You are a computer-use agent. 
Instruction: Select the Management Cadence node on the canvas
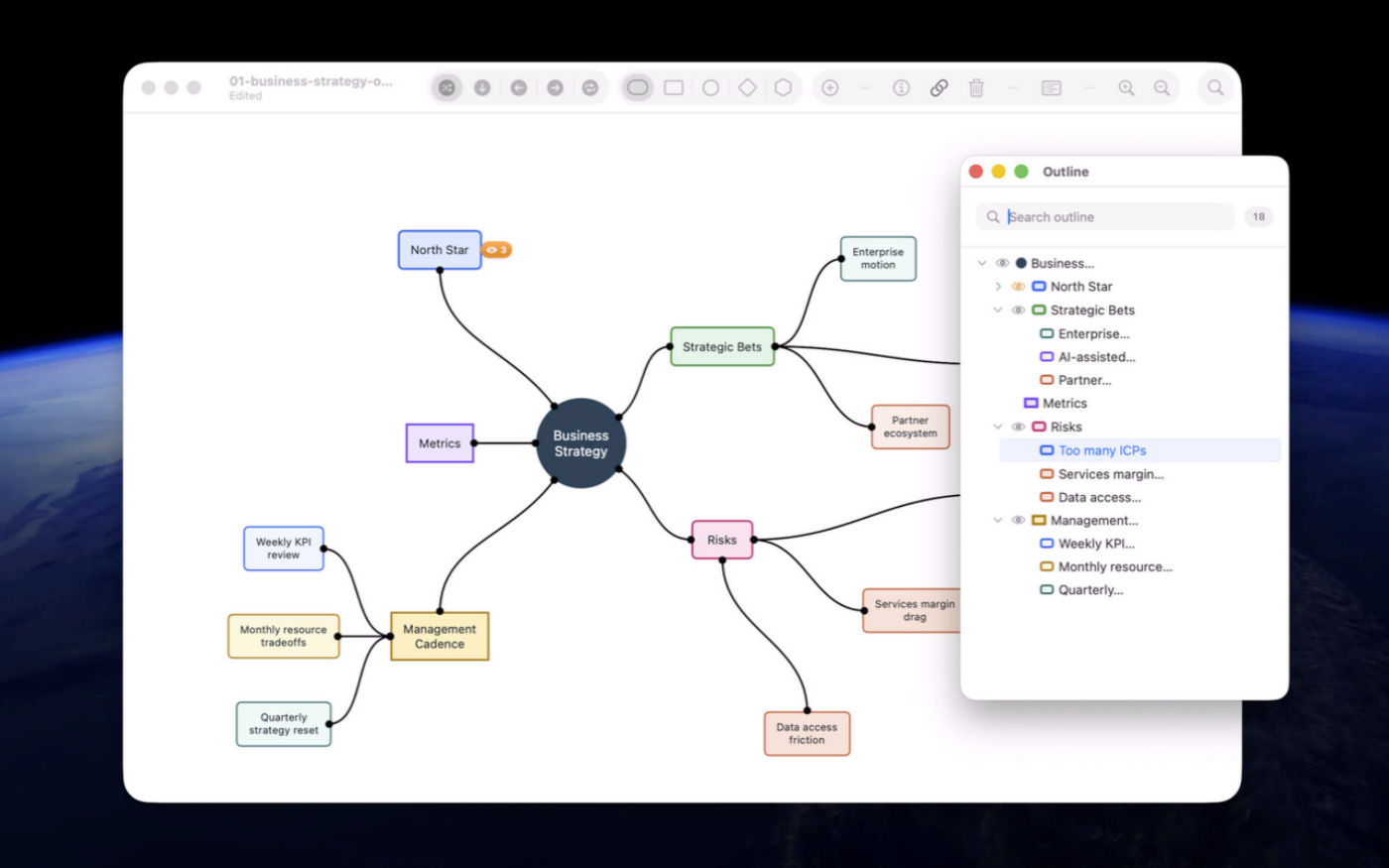click(x=440, y=636)
